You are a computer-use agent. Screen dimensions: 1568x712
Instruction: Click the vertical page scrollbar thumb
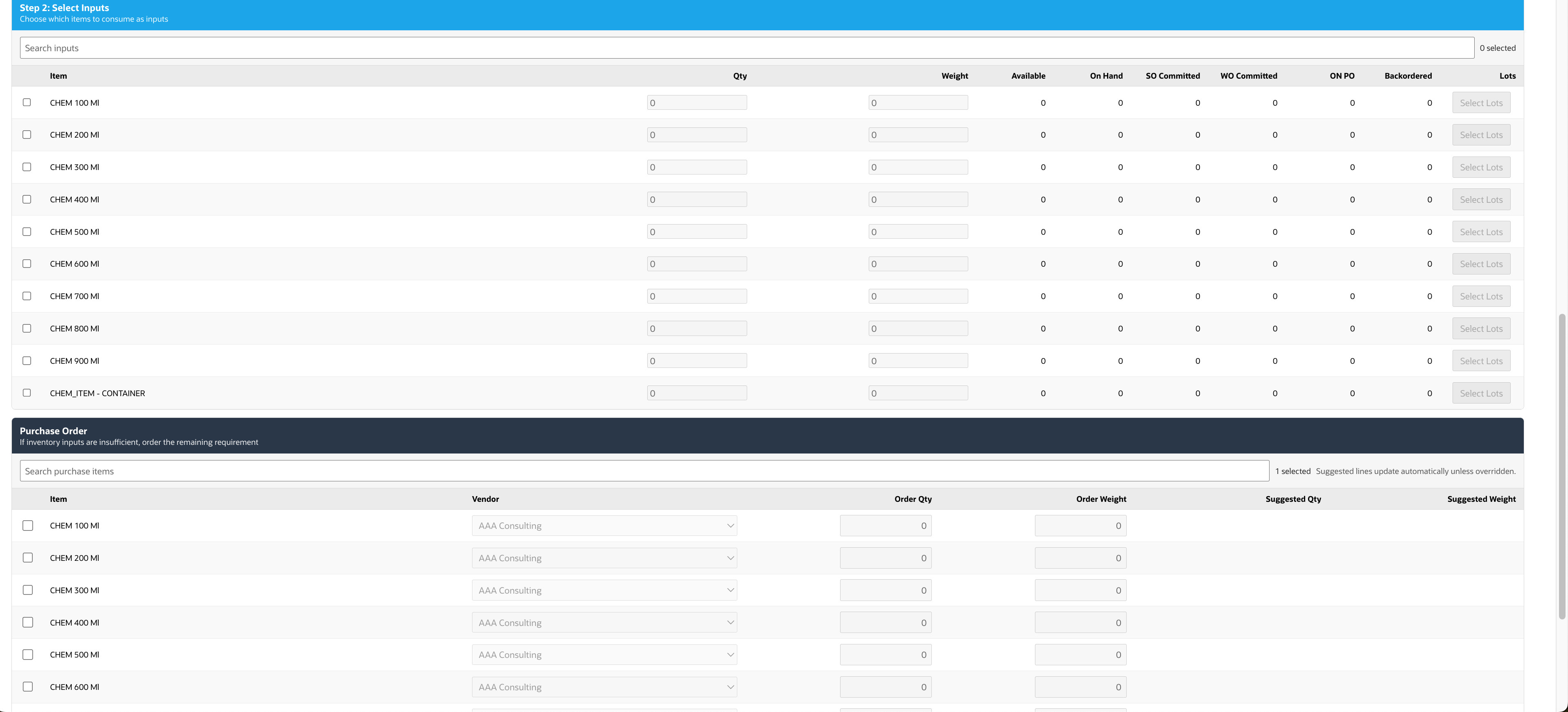coord(1562,466)
